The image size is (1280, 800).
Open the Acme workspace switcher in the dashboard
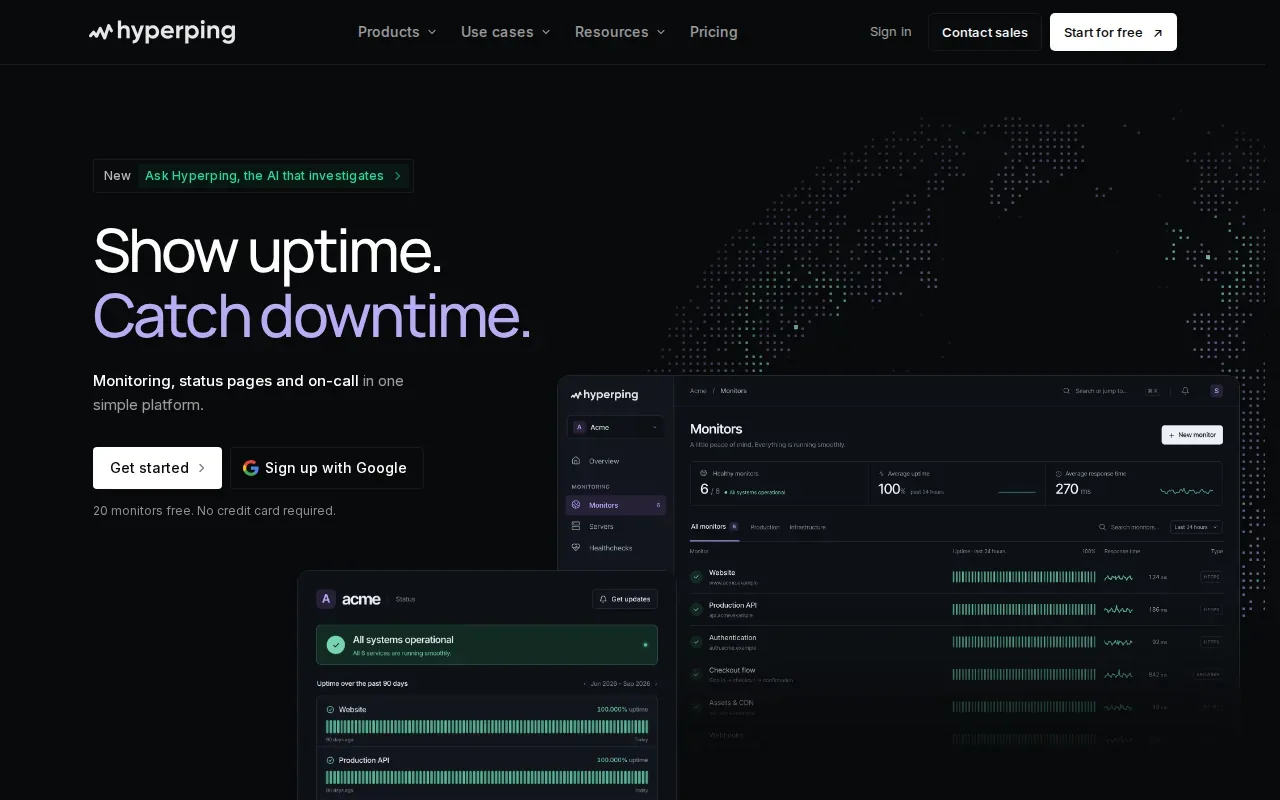[616, 427]
